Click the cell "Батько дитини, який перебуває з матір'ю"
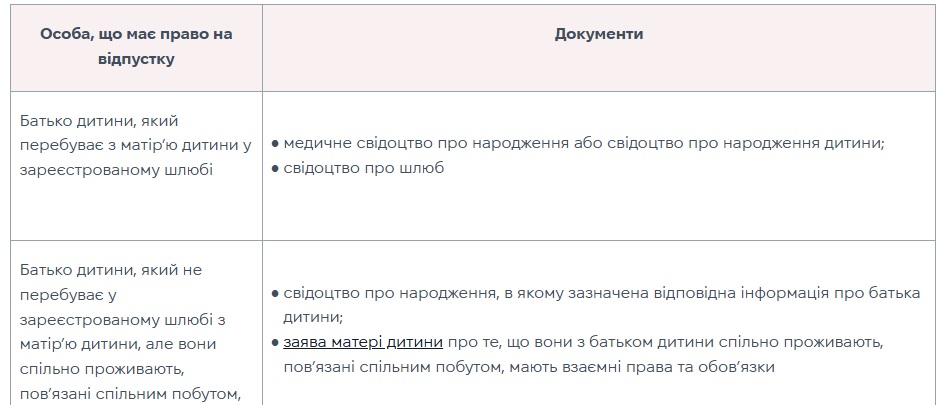This screenshot has width=949, height=405. click(x=136, y=145)
